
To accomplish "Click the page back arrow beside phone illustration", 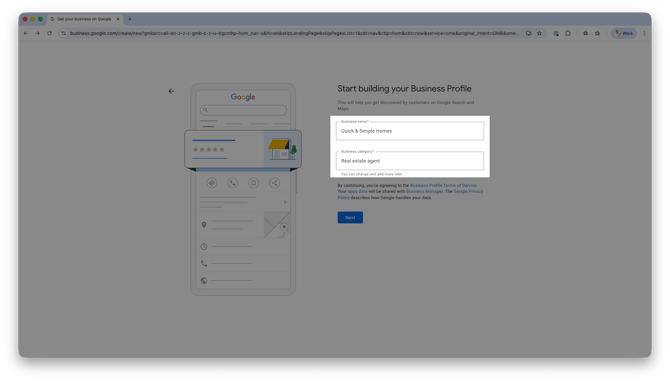I will [x=171, y=91].
